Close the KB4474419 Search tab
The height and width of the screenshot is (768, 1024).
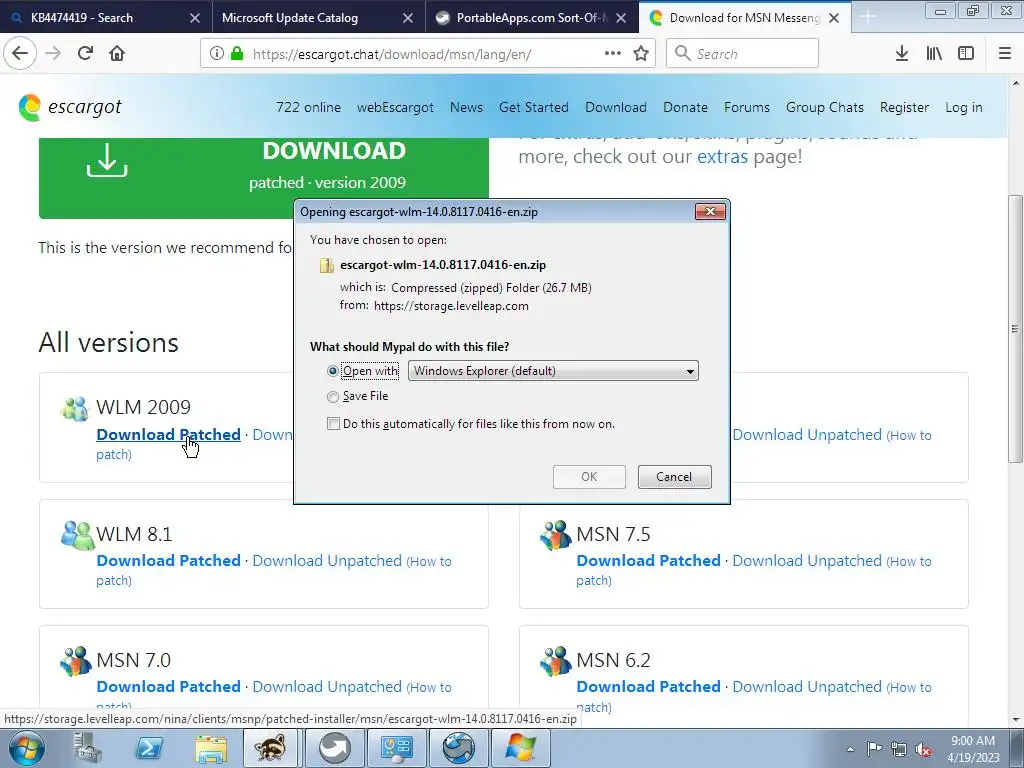point(195,18)
